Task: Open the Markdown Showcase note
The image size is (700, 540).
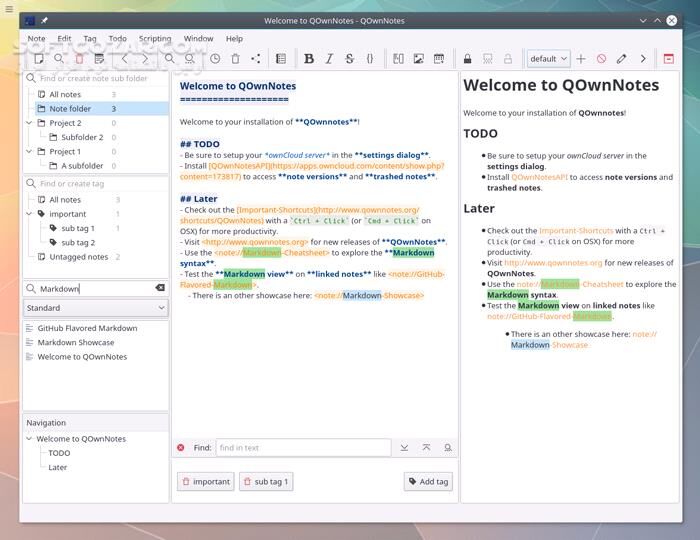Action: [75, 342]
